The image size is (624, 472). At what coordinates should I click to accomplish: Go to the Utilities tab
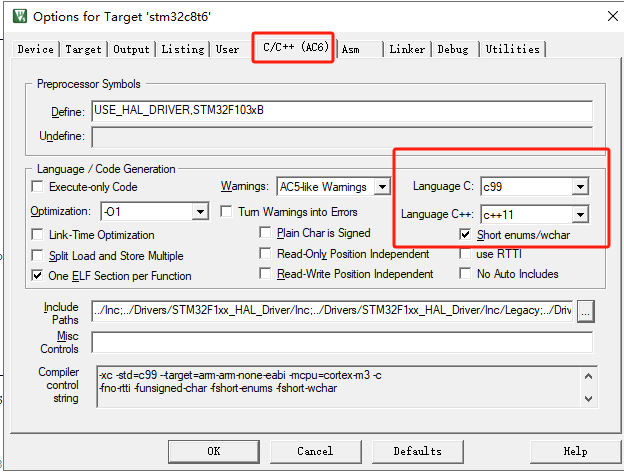coord(513,49)
